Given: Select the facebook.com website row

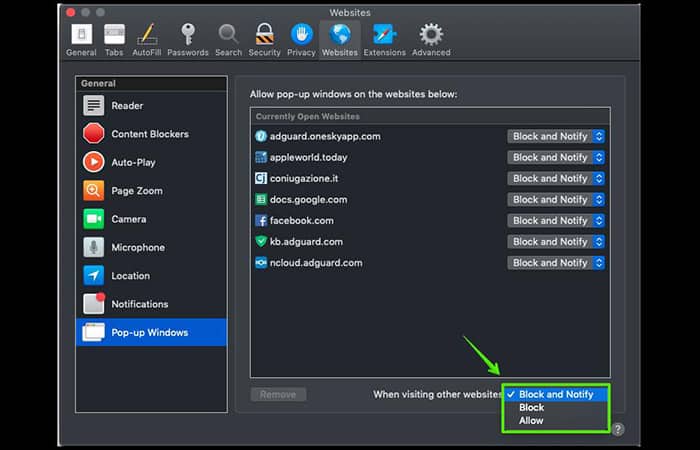Looking at the screenshot, I should pos(430,221).
